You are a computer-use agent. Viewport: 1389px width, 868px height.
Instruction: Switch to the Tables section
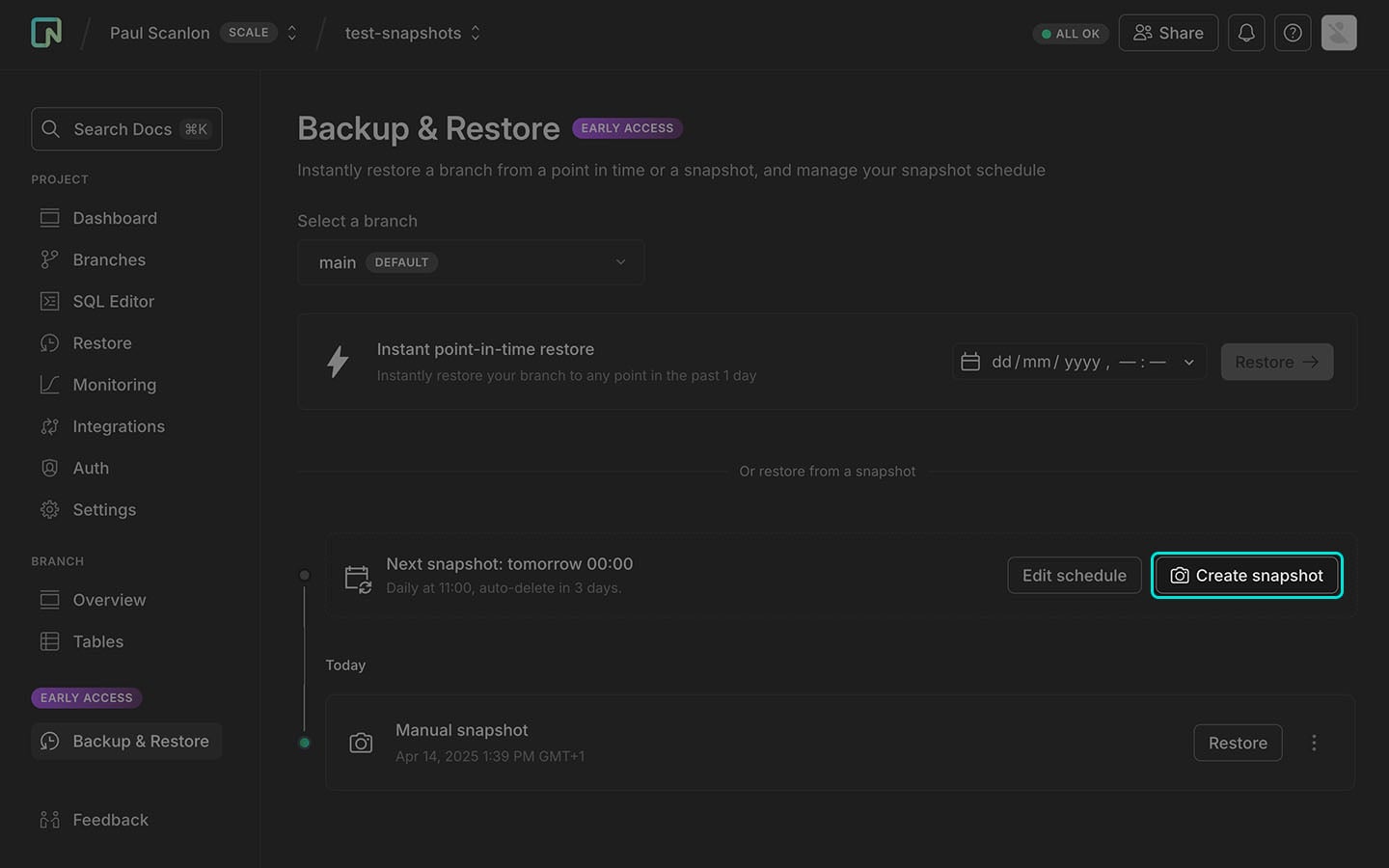click(x=98, y=641)
